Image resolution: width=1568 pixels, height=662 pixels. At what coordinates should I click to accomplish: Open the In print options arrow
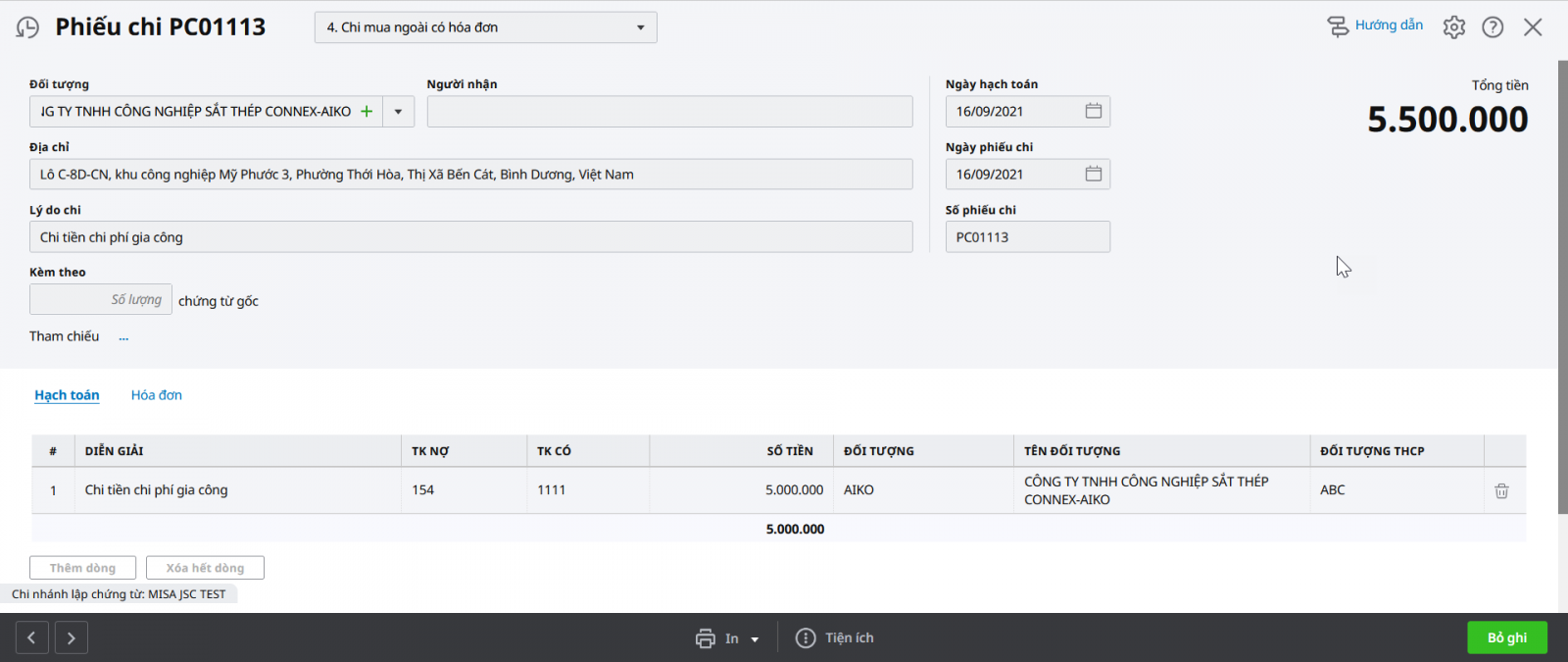[755, 639]
